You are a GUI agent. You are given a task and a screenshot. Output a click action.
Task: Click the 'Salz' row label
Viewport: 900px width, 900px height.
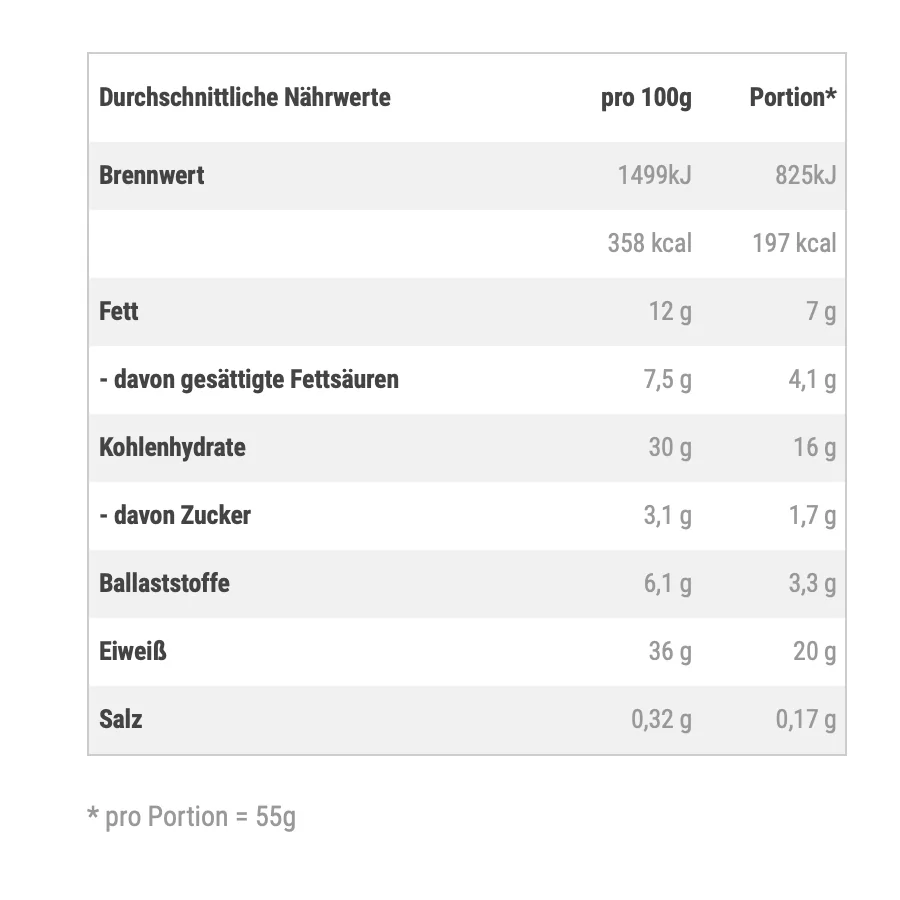[121, 719]
